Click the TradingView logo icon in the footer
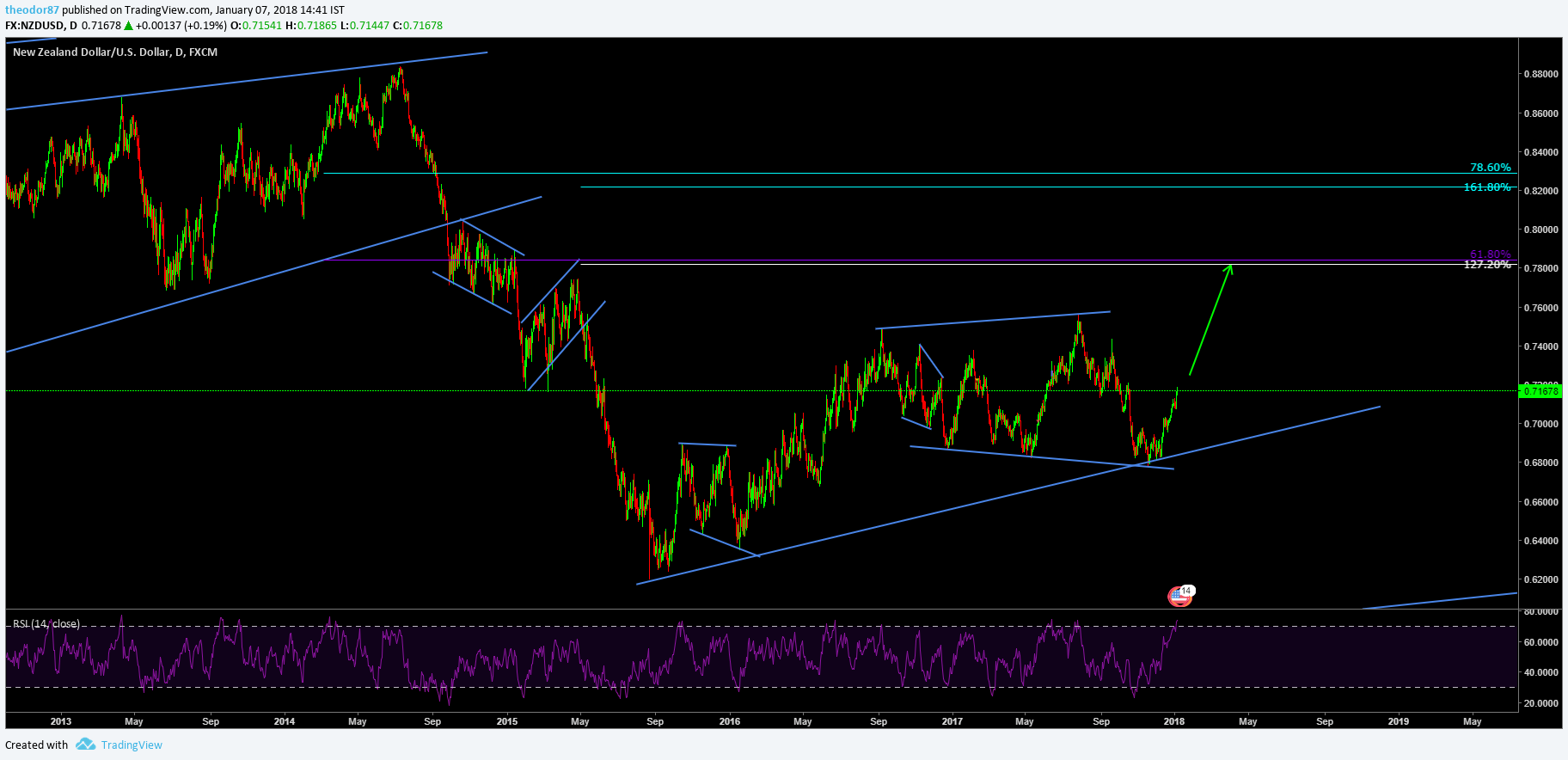Image resolution: width=1568 pixels, height=760 pixels. click(x=85, y=745)
